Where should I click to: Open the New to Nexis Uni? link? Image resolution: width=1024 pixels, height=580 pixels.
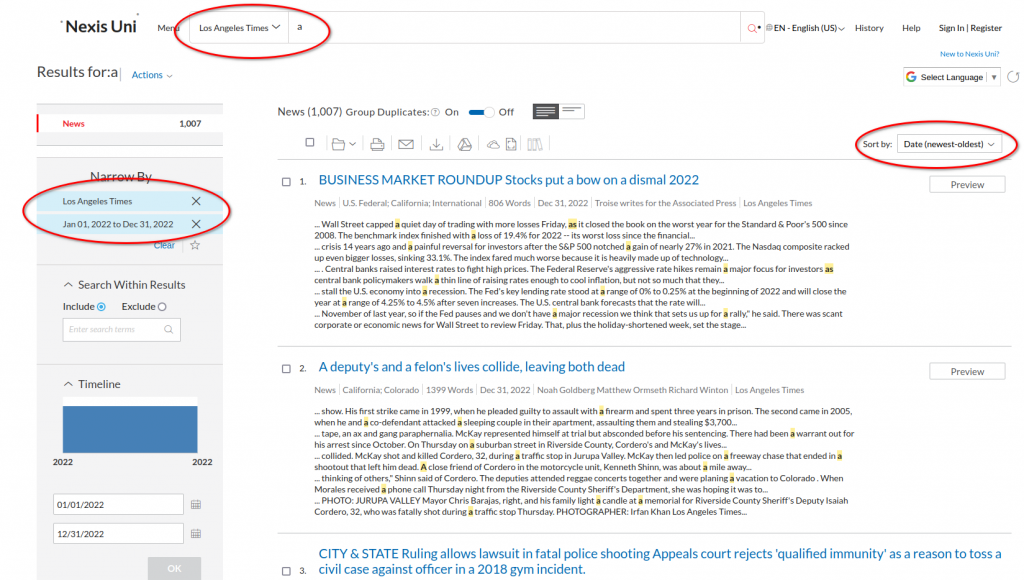coord(969,54)
